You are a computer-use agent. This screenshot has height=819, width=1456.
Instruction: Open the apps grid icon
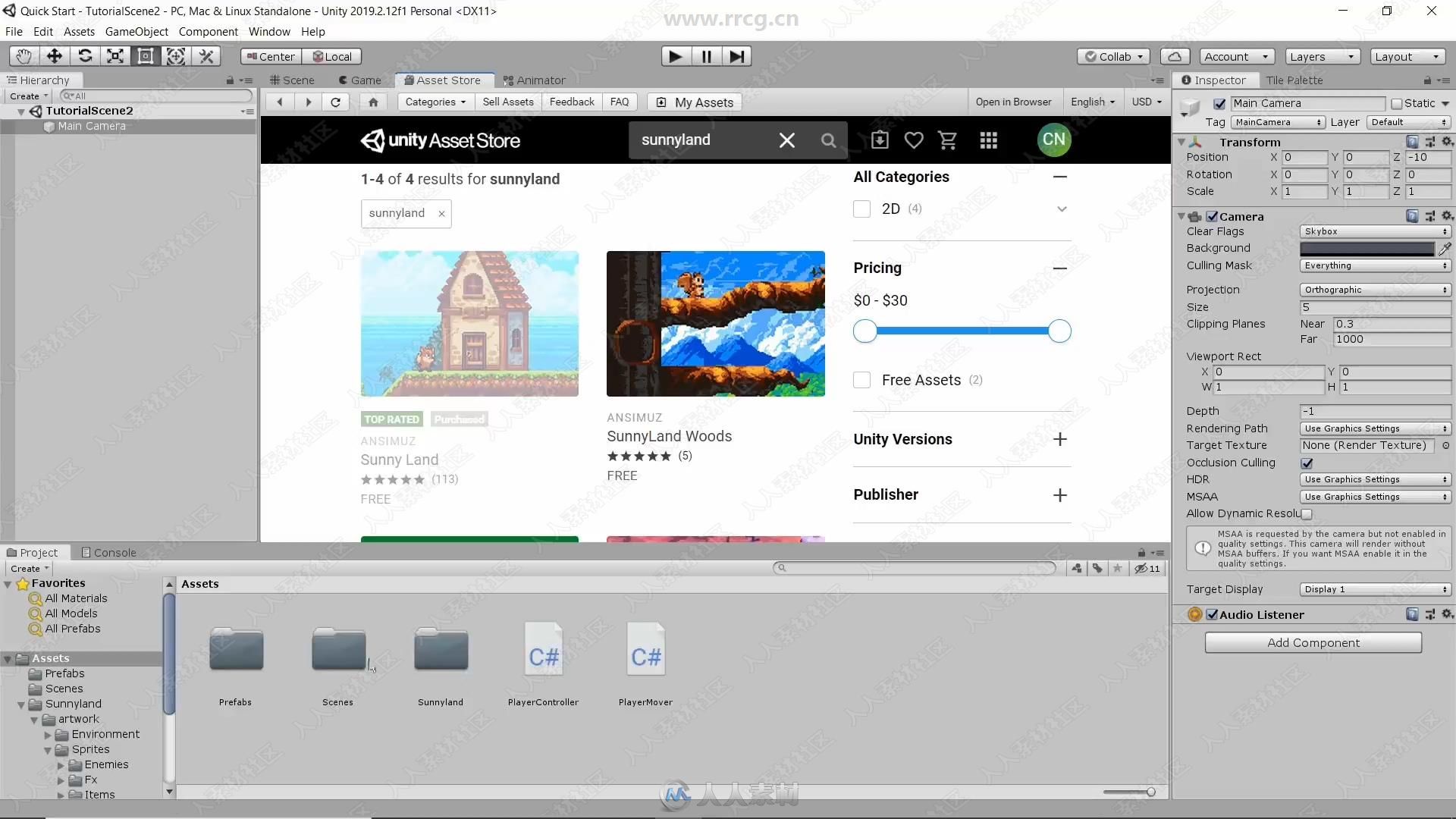(988, 140)
